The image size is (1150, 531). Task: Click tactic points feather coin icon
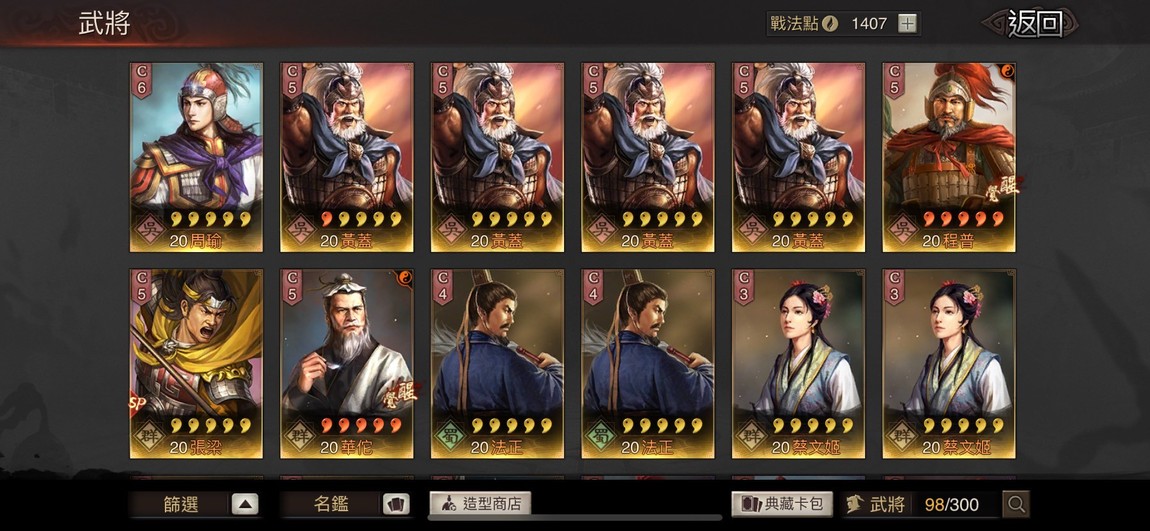coord(831,23)
